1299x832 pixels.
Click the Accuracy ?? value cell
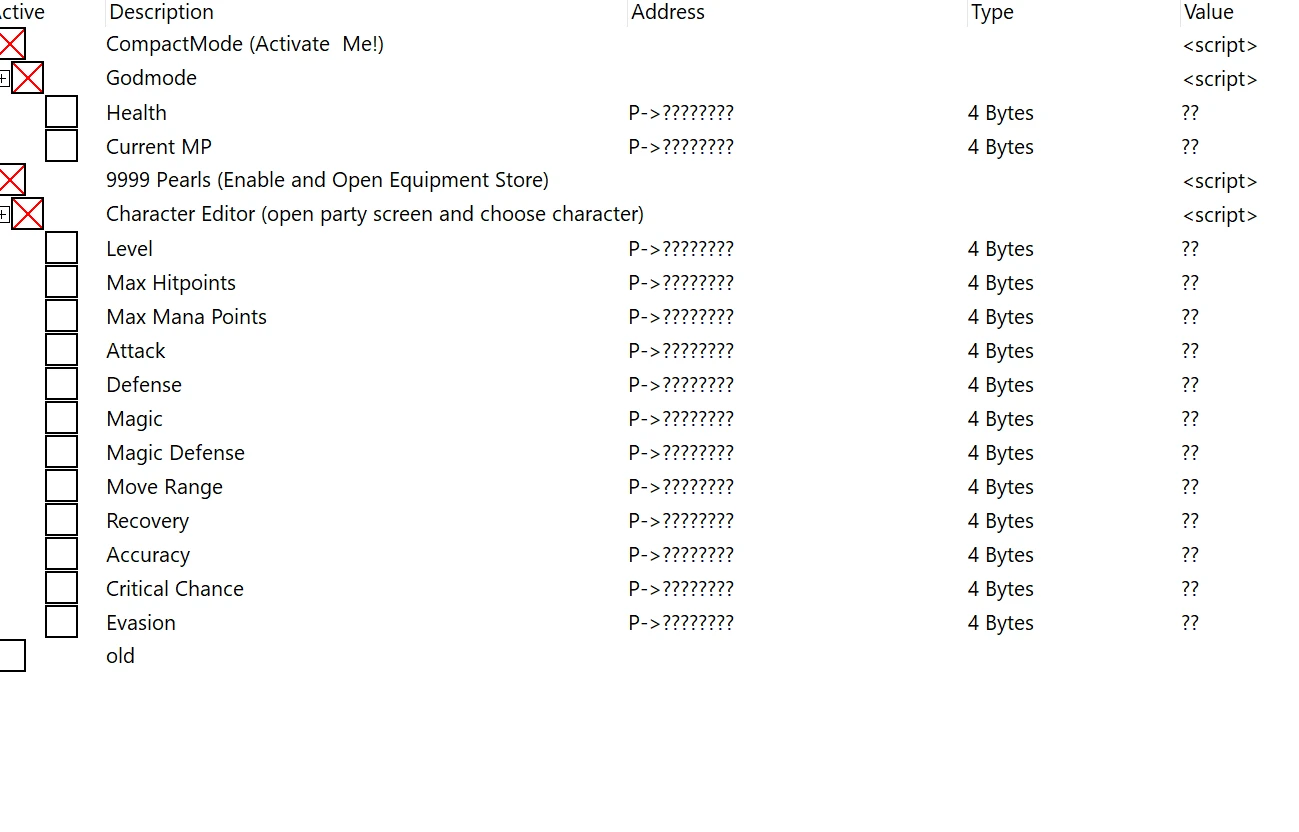pyautogui.click(x=1190, y=554)
